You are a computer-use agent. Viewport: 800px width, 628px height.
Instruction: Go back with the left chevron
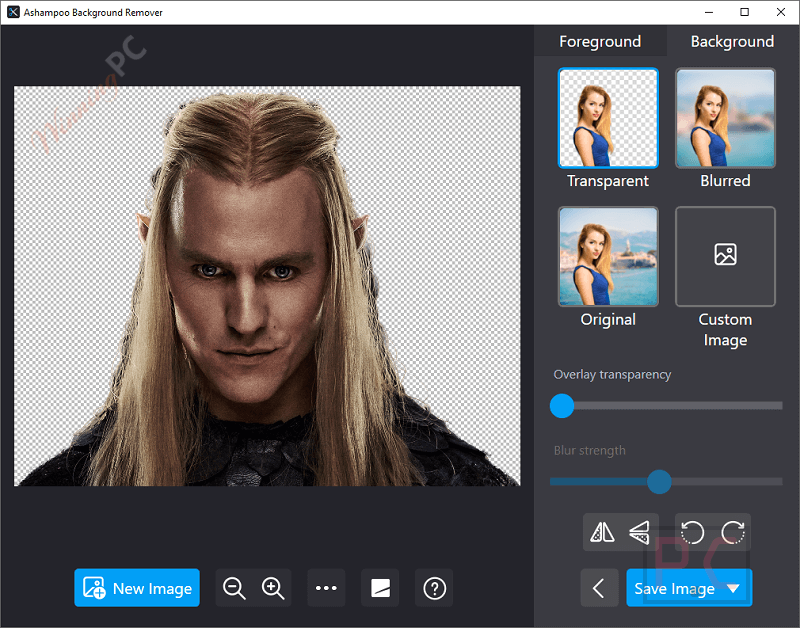coord(599,588)
